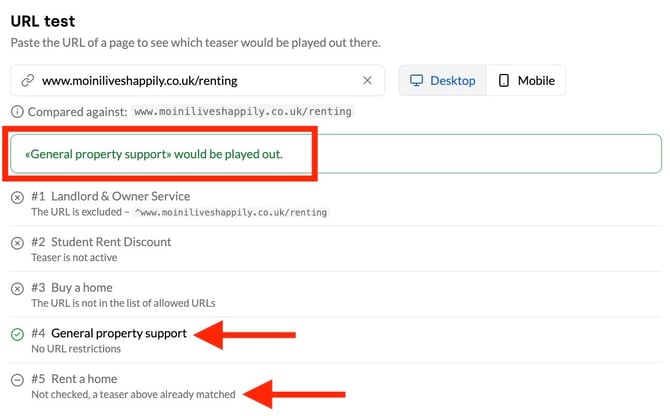Open the #1 Landlord & Owner Service row

(336, 204)
